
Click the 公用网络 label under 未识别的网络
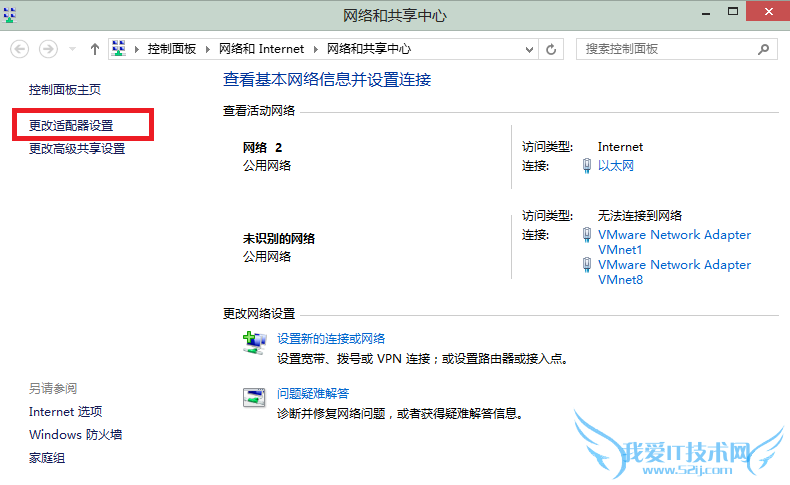pos(267,257)
